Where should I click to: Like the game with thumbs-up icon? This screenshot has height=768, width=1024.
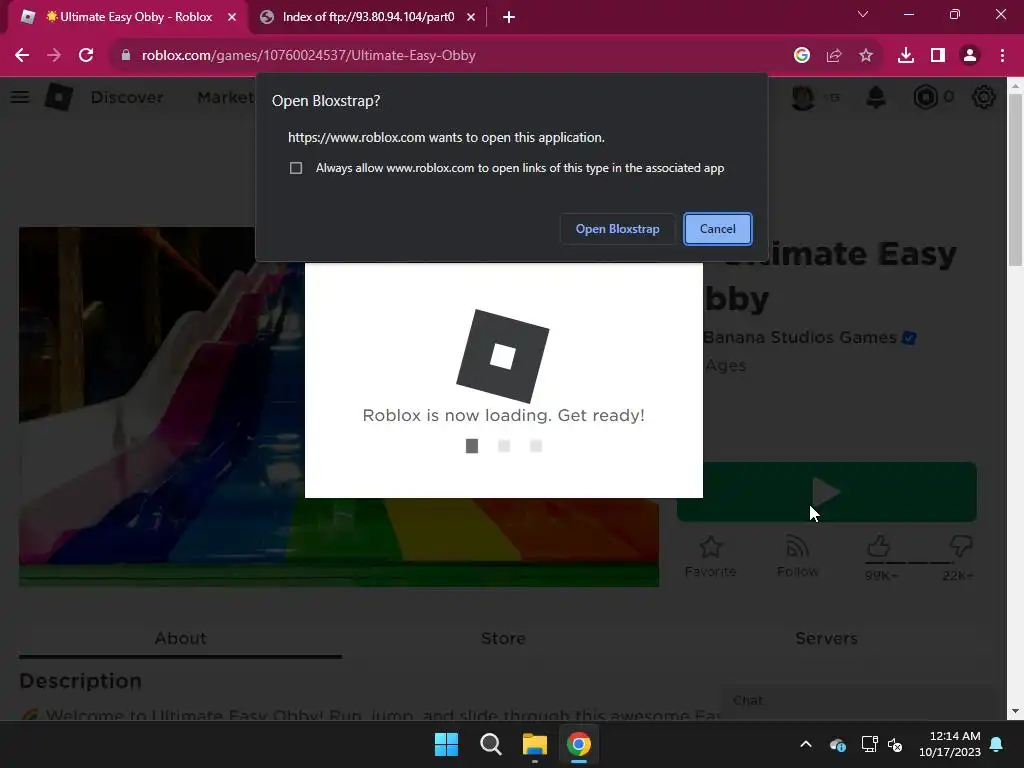(879, 546)
